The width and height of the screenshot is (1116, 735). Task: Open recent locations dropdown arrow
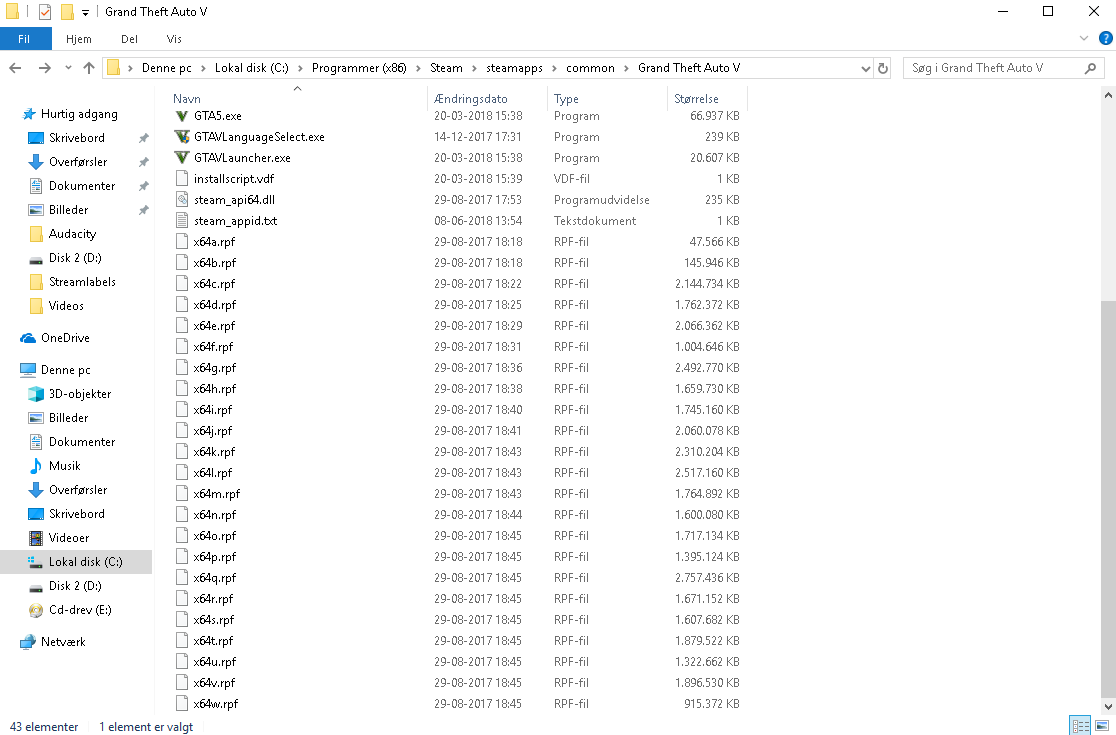point(68,68)
